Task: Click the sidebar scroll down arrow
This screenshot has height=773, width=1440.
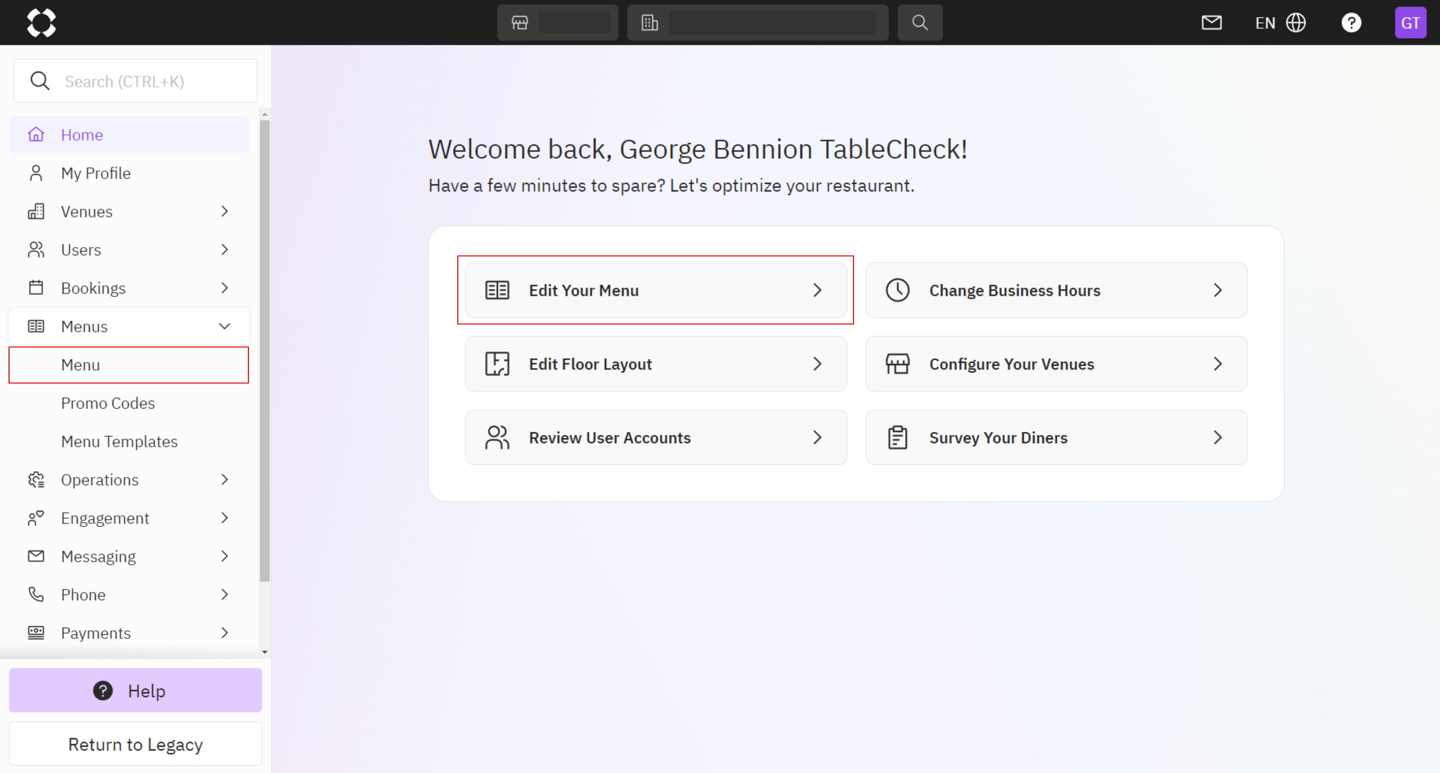Action: [264, 652]
